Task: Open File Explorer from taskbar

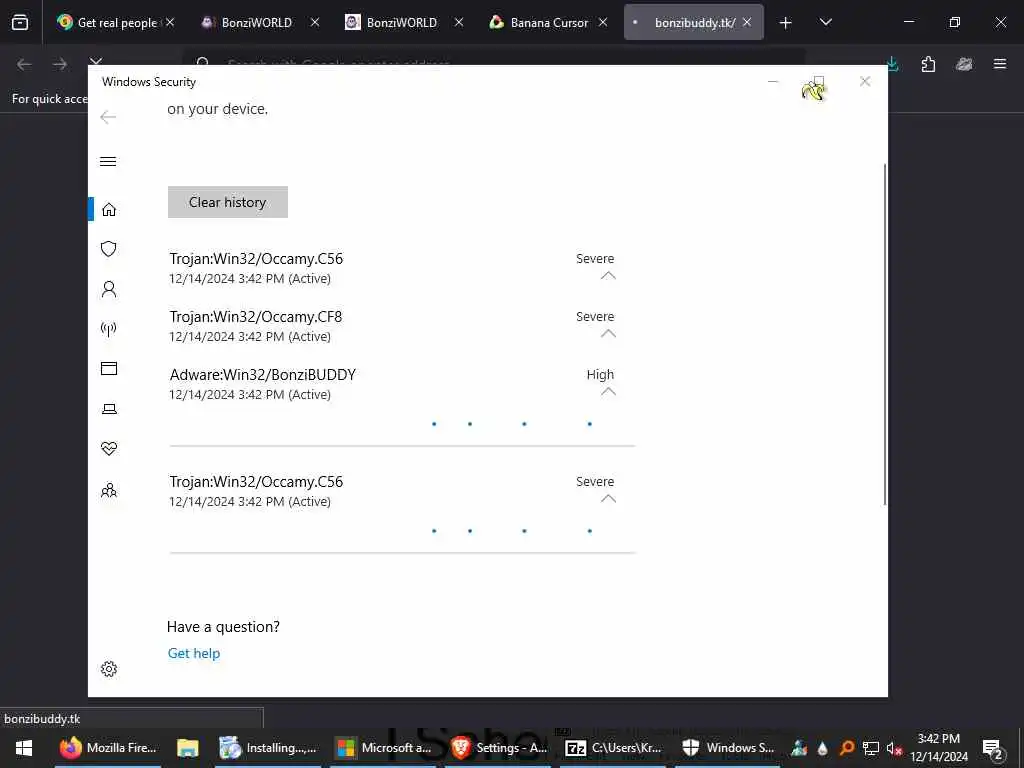Action: click(x=188, y=748)
